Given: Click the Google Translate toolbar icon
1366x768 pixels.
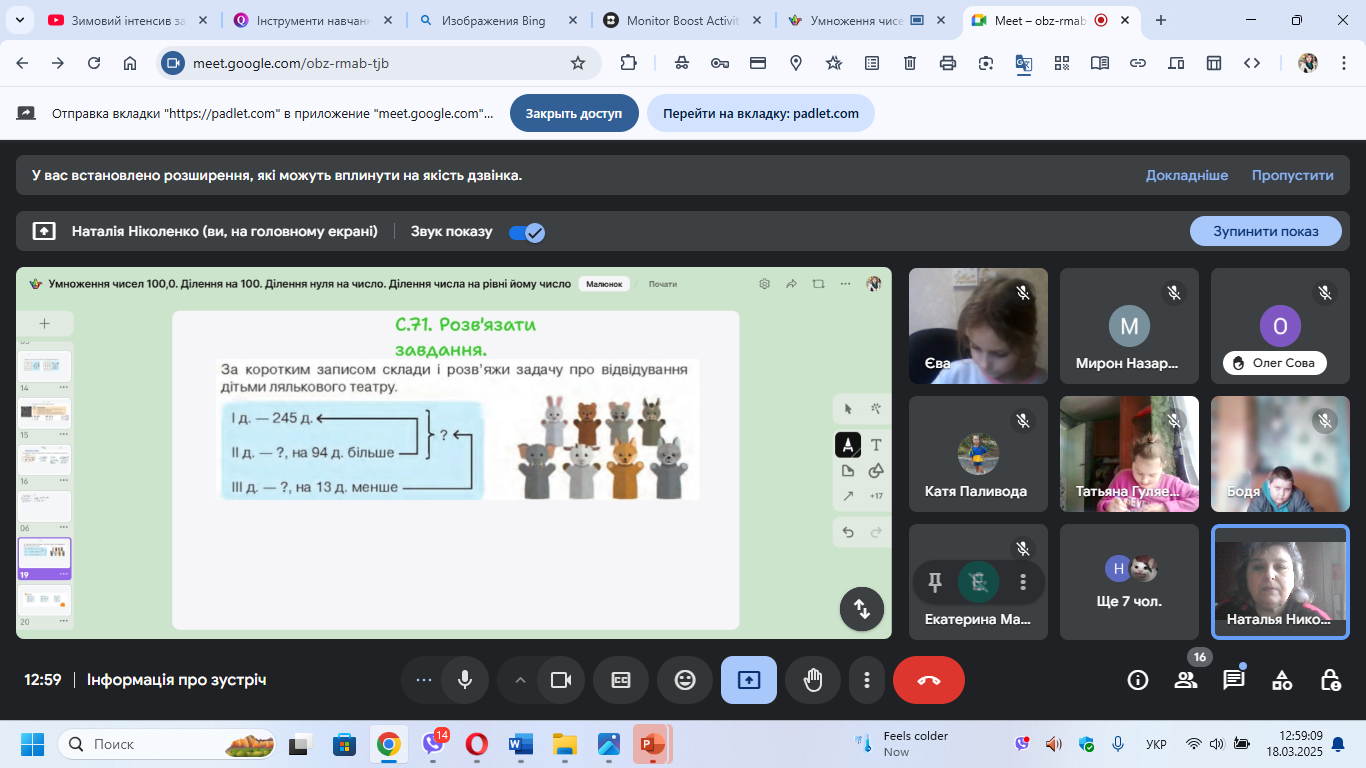Looking at the screenshot, I should coord(1024,63).
